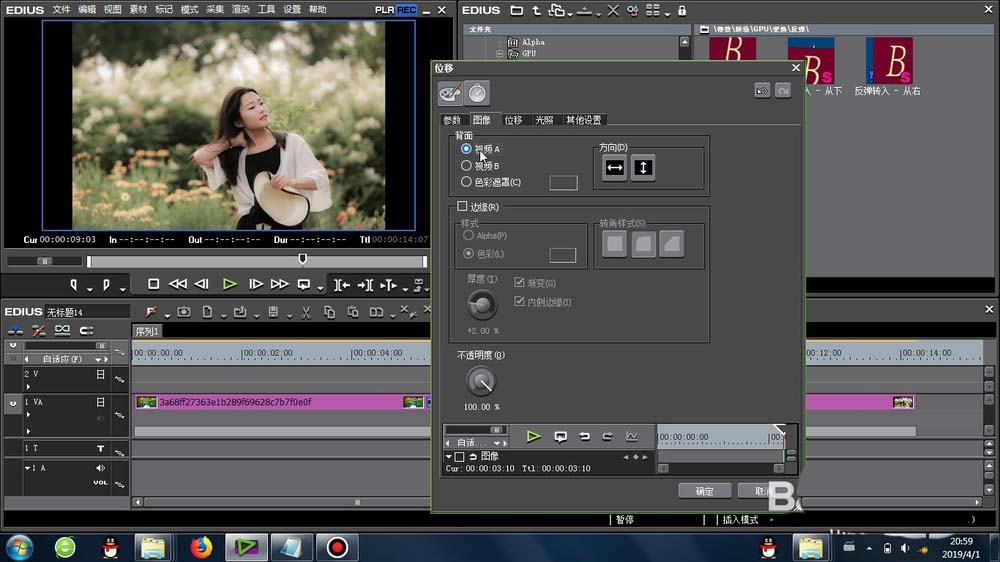Toggle speaker mute on 1 A track

pyautogui.click(x=100, y=468)
